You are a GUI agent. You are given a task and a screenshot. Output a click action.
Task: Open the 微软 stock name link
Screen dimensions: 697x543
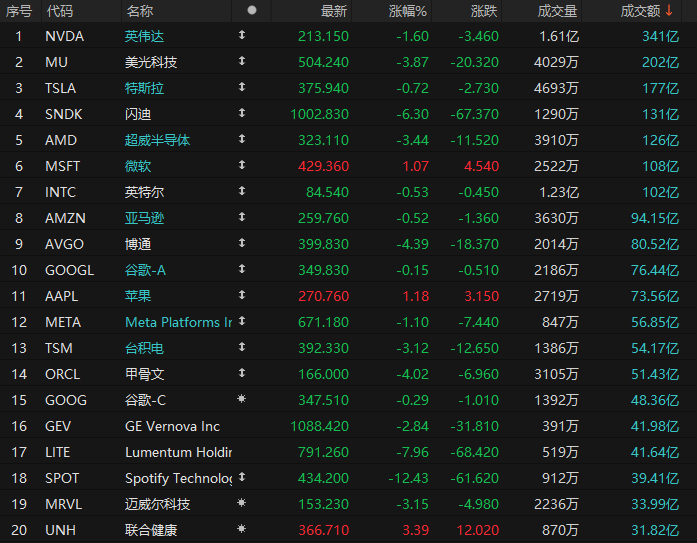click(138, 166)
